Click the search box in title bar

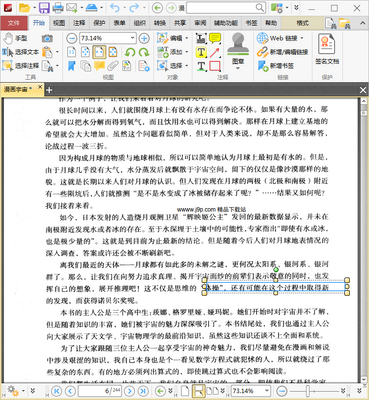click(226, 7)
